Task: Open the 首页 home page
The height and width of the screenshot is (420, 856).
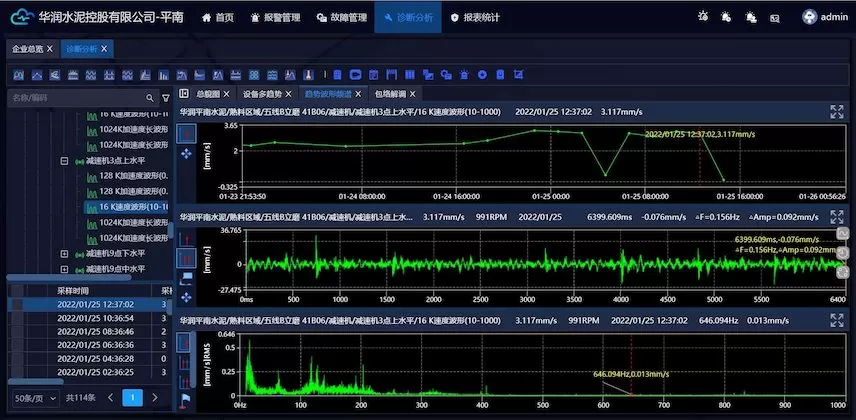Action: pyautogui.click(x=217, y=17)
